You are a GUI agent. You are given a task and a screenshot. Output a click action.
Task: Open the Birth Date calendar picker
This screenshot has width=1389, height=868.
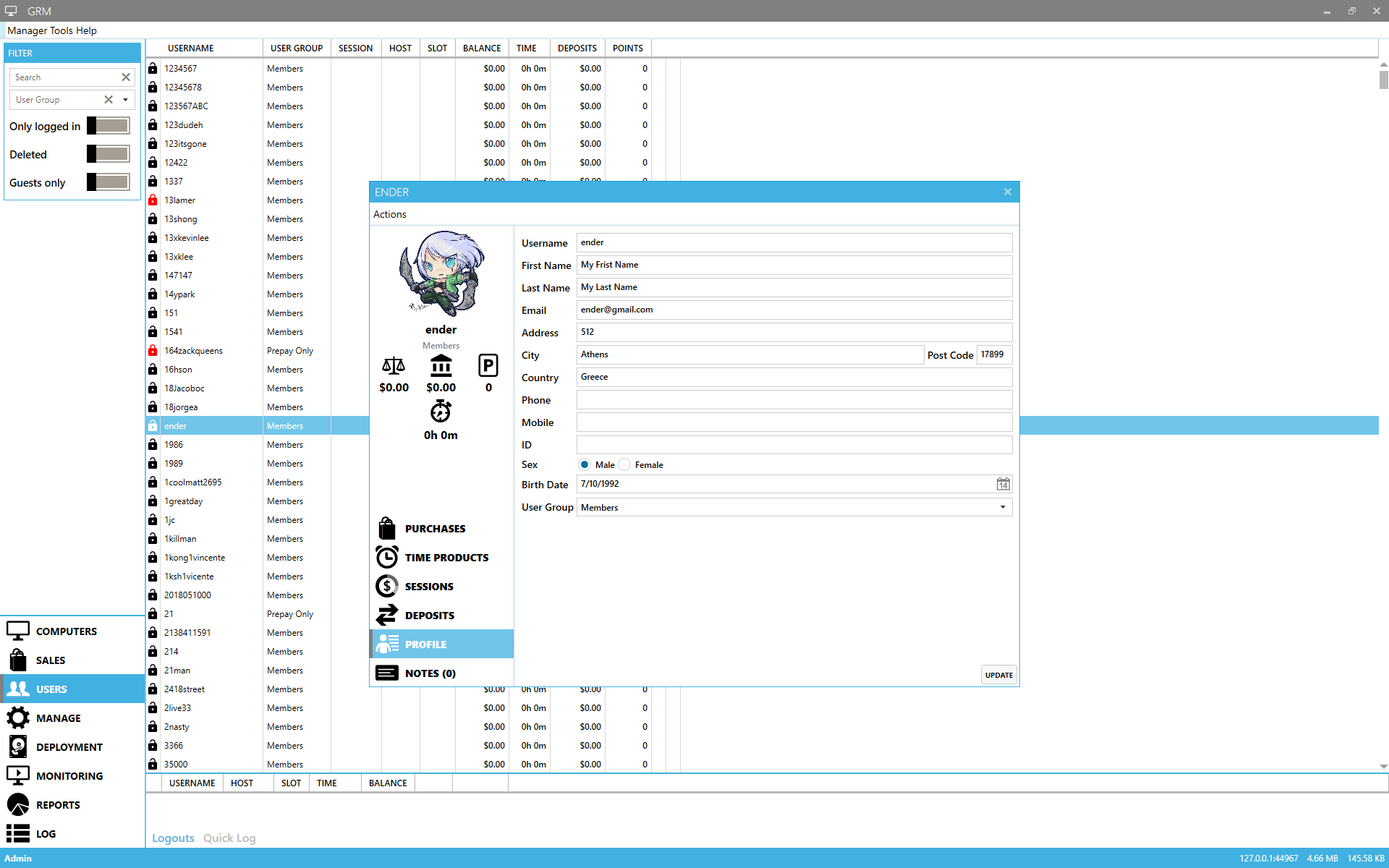(x=1003, y=485)
